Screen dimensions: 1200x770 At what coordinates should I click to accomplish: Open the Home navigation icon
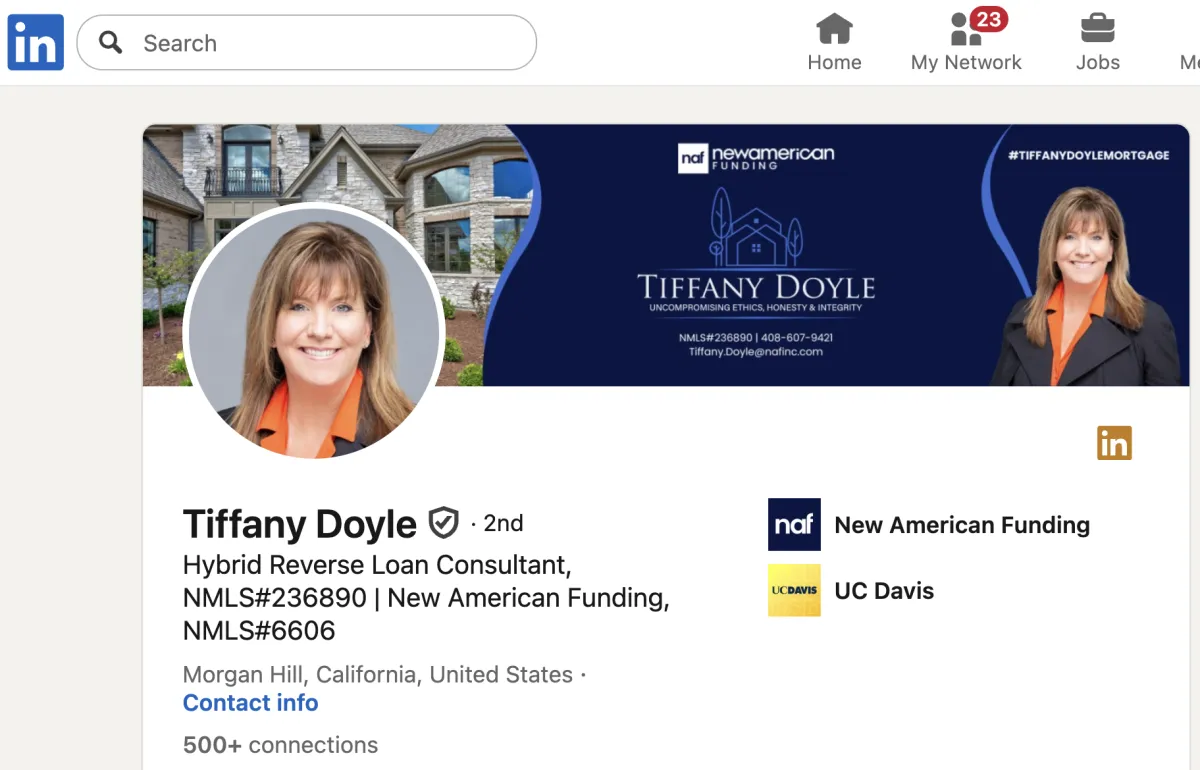834,28
